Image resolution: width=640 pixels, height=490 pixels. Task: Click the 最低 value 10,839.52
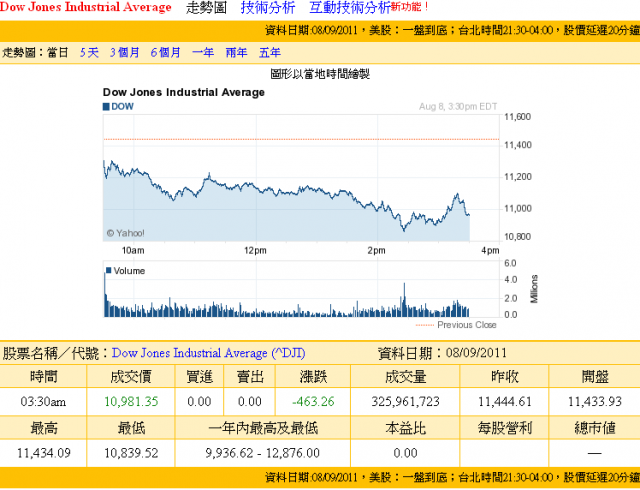(131, 453)
